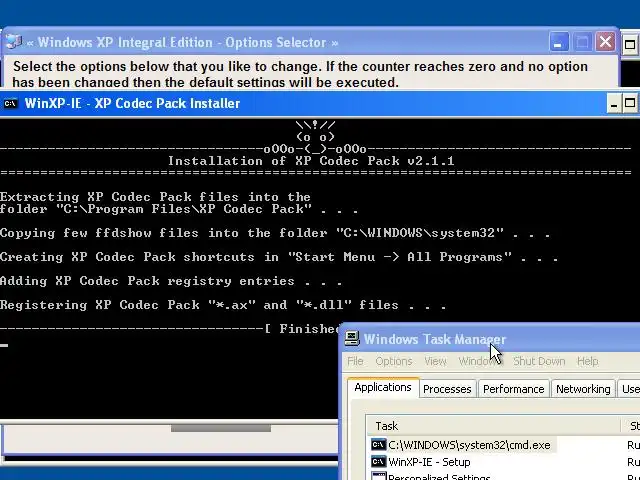Click the cmd icon in XP Codec Pack Installer title bar

[x=10, y=104]
